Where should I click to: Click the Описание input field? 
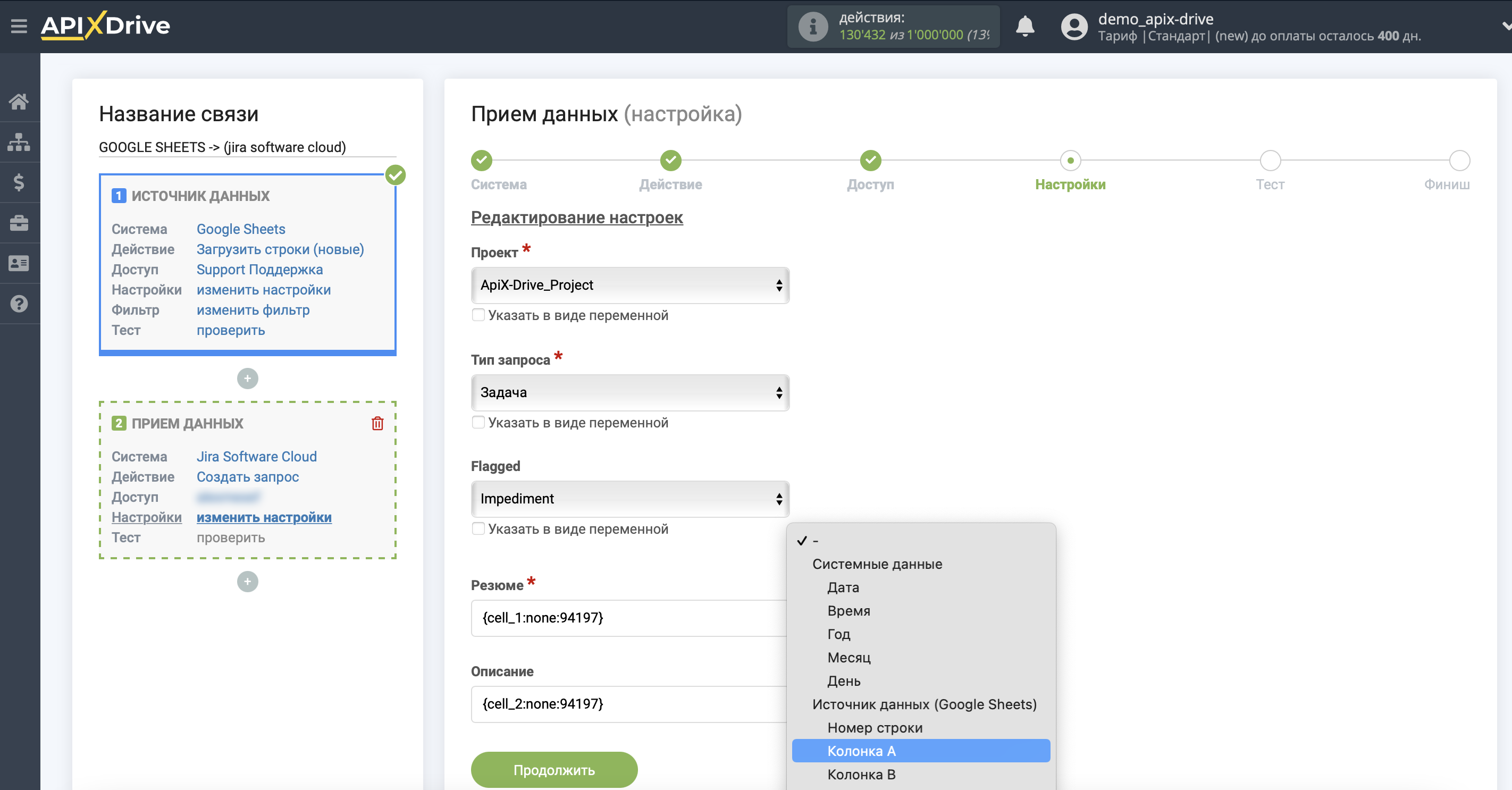click(628, 704)
